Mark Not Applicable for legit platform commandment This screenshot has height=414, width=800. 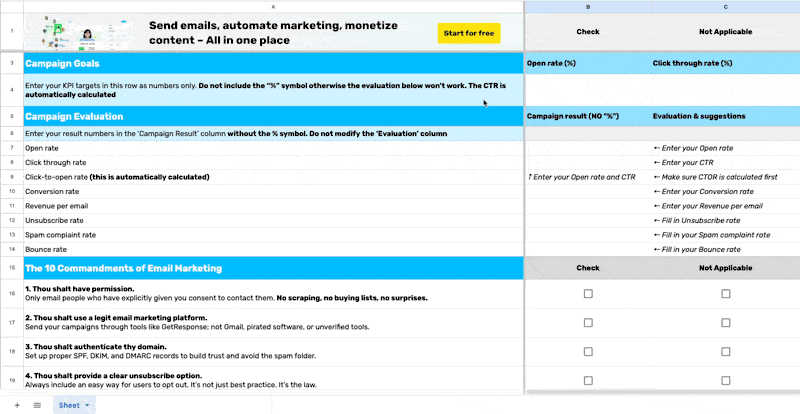point(725,323)
